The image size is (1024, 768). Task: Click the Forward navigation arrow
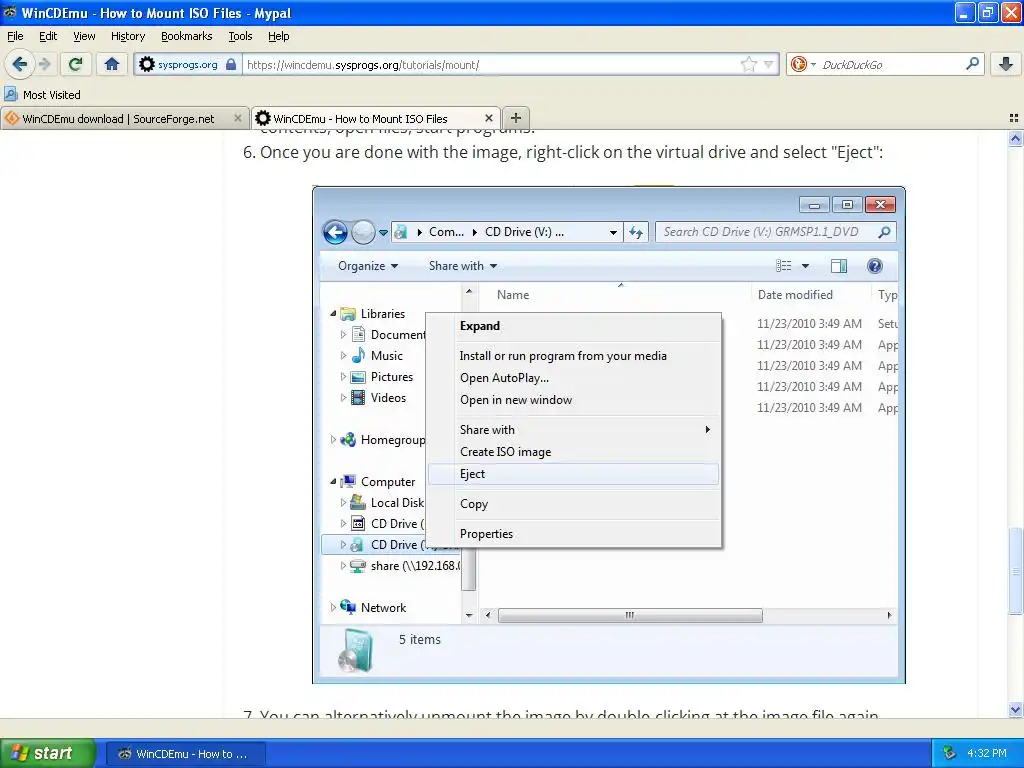45,64
